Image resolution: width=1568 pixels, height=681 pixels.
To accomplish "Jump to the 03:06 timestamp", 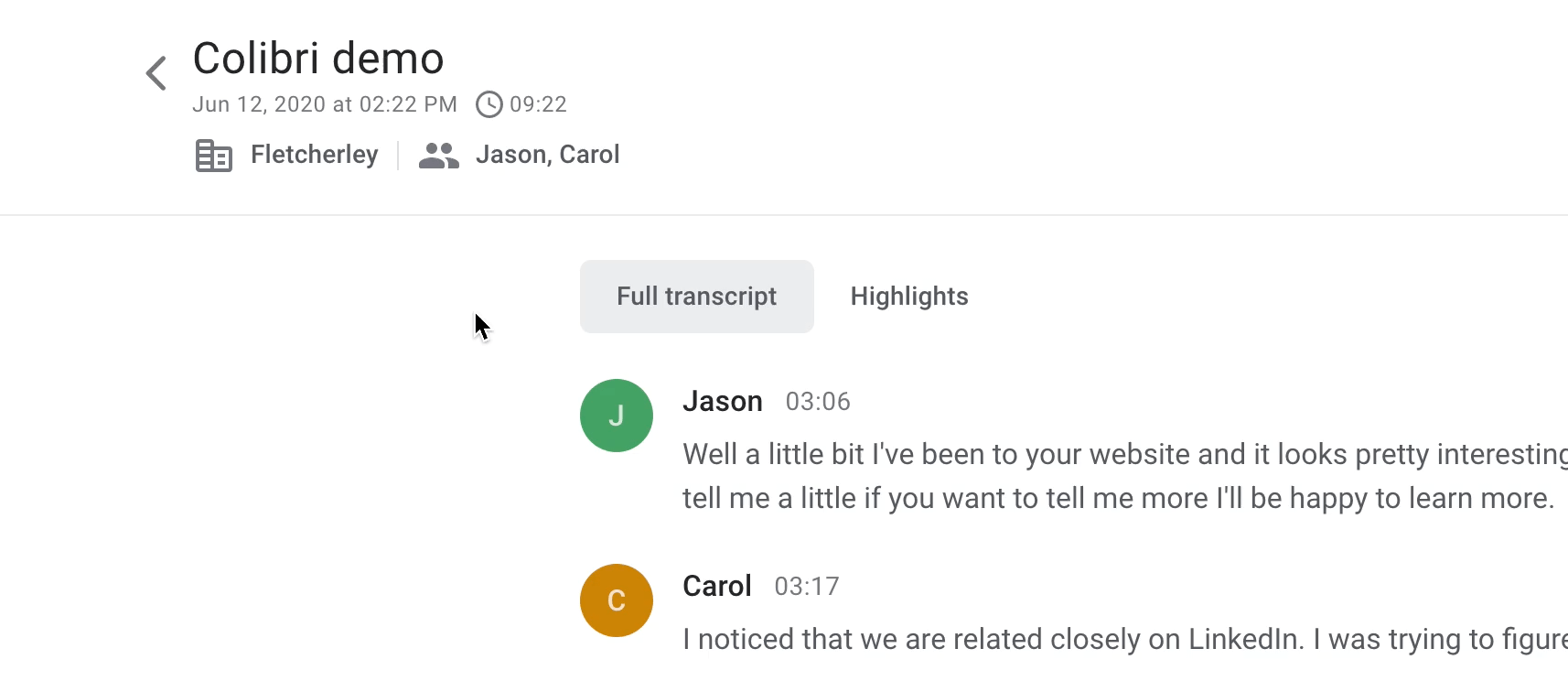I will click(818, 402).
